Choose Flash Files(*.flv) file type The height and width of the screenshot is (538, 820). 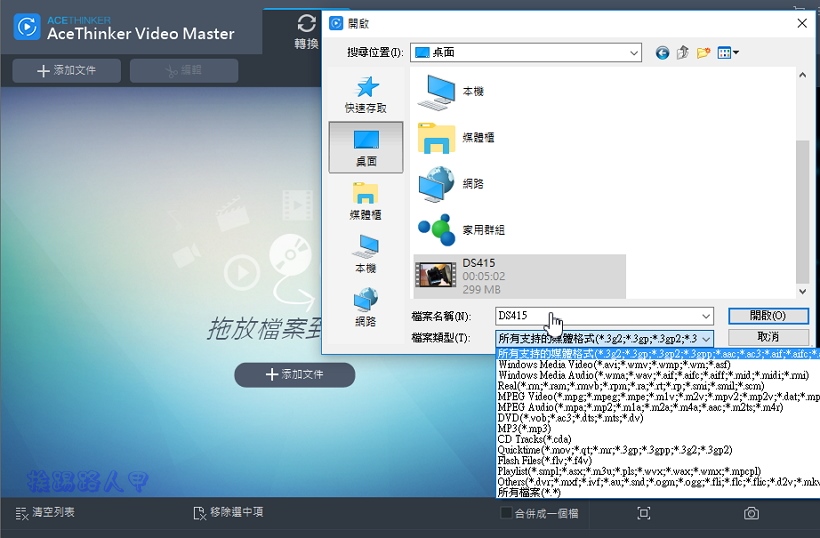[658, 461]
